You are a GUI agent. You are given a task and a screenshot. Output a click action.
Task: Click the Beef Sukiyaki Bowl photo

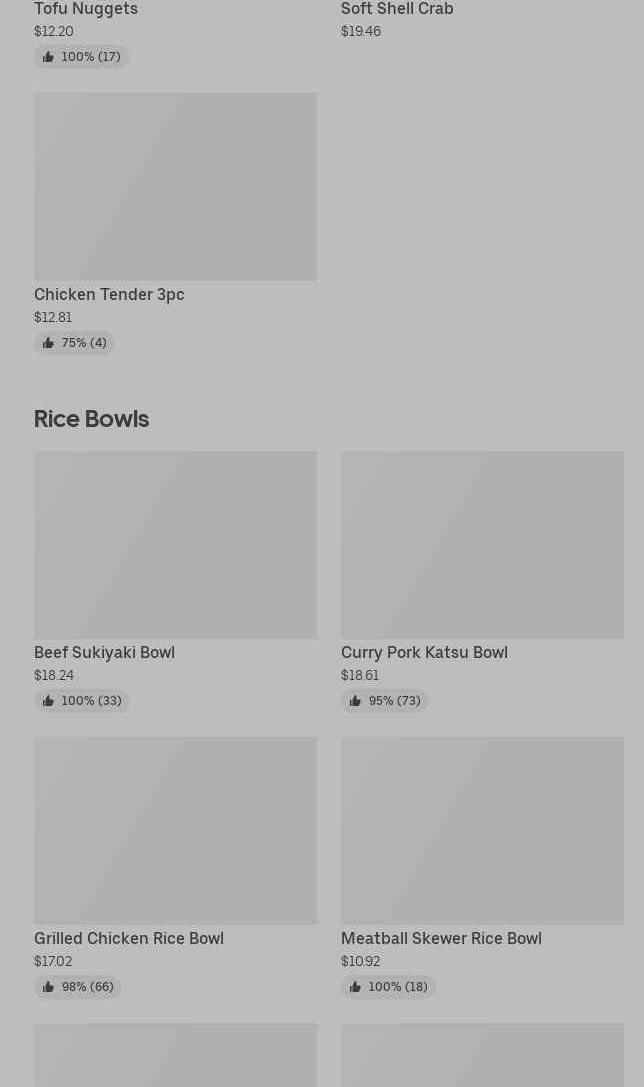click(175, 545)
